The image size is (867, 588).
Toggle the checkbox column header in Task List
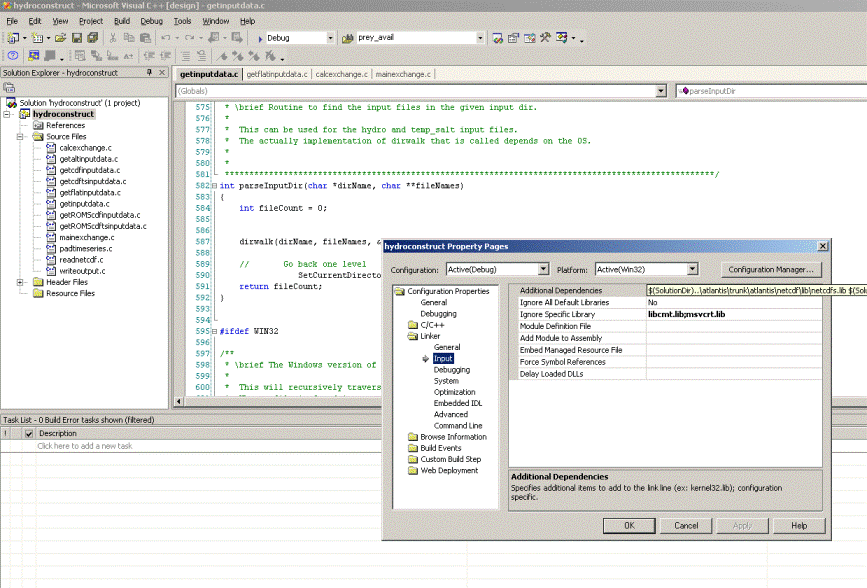click(29, 433)
